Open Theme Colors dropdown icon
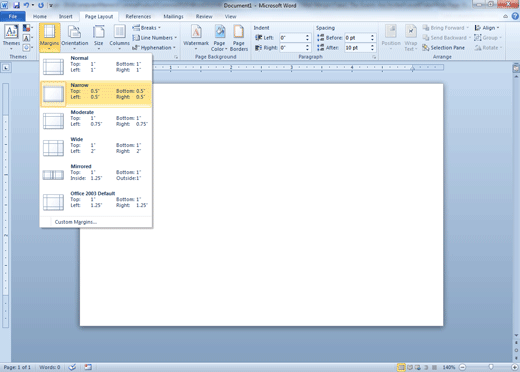Screen dimensions: 520x372 coord(28,28)
